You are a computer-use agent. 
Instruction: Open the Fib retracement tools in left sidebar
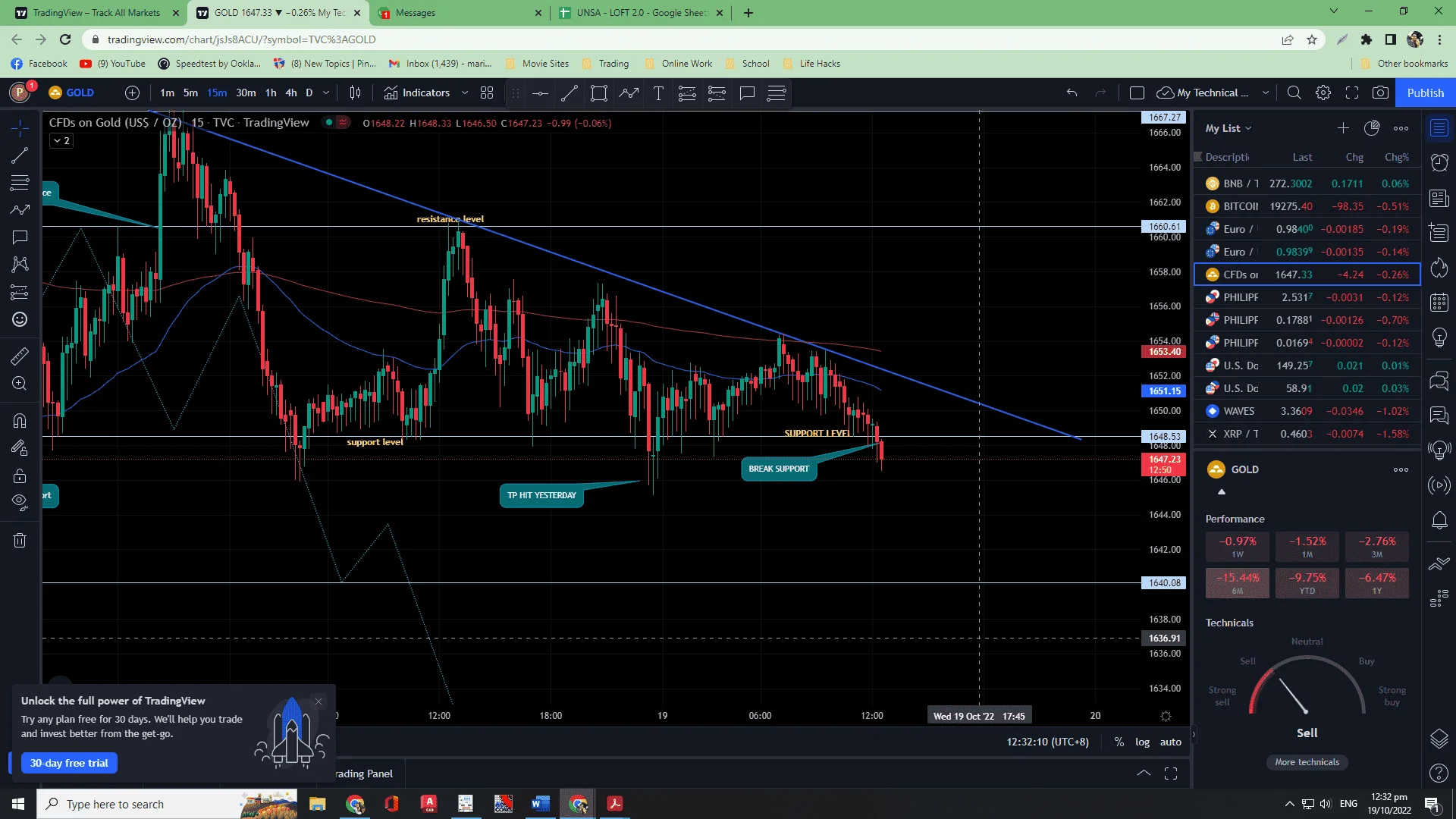(20, 183)
